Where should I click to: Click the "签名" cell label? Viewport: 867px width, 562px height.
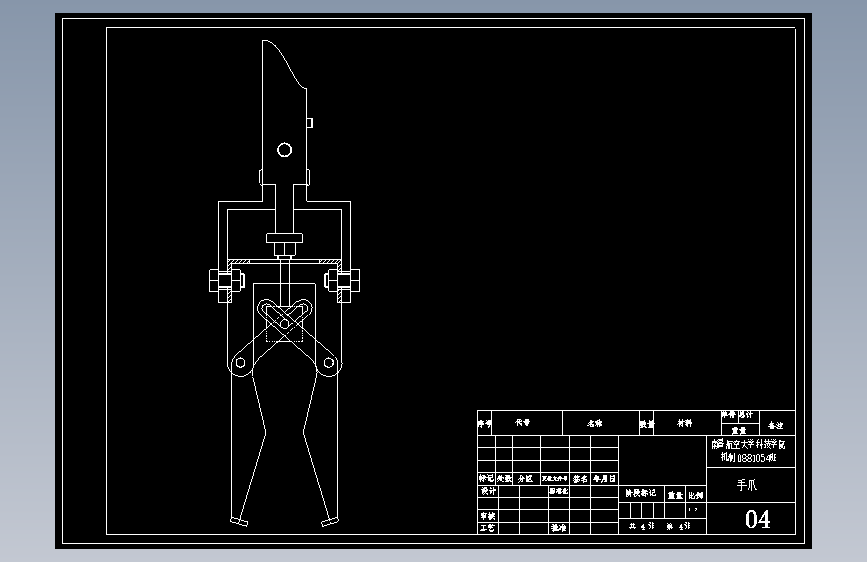[x=580, y=479]
